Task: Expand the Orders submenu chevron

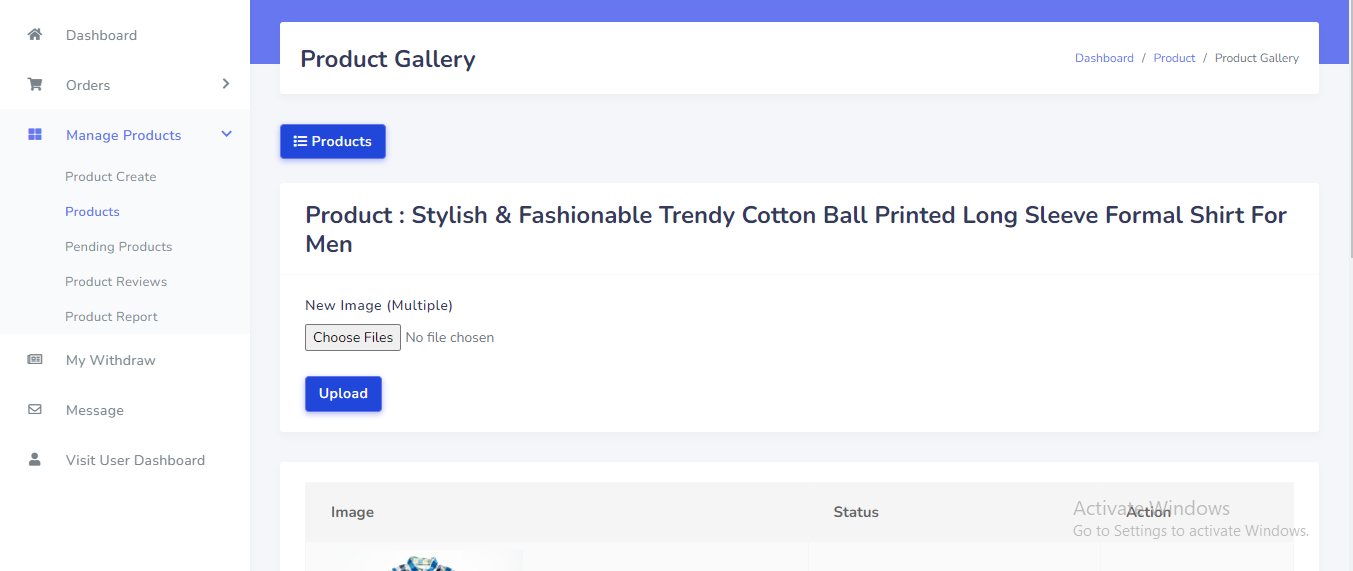Action: click(226, 84)
